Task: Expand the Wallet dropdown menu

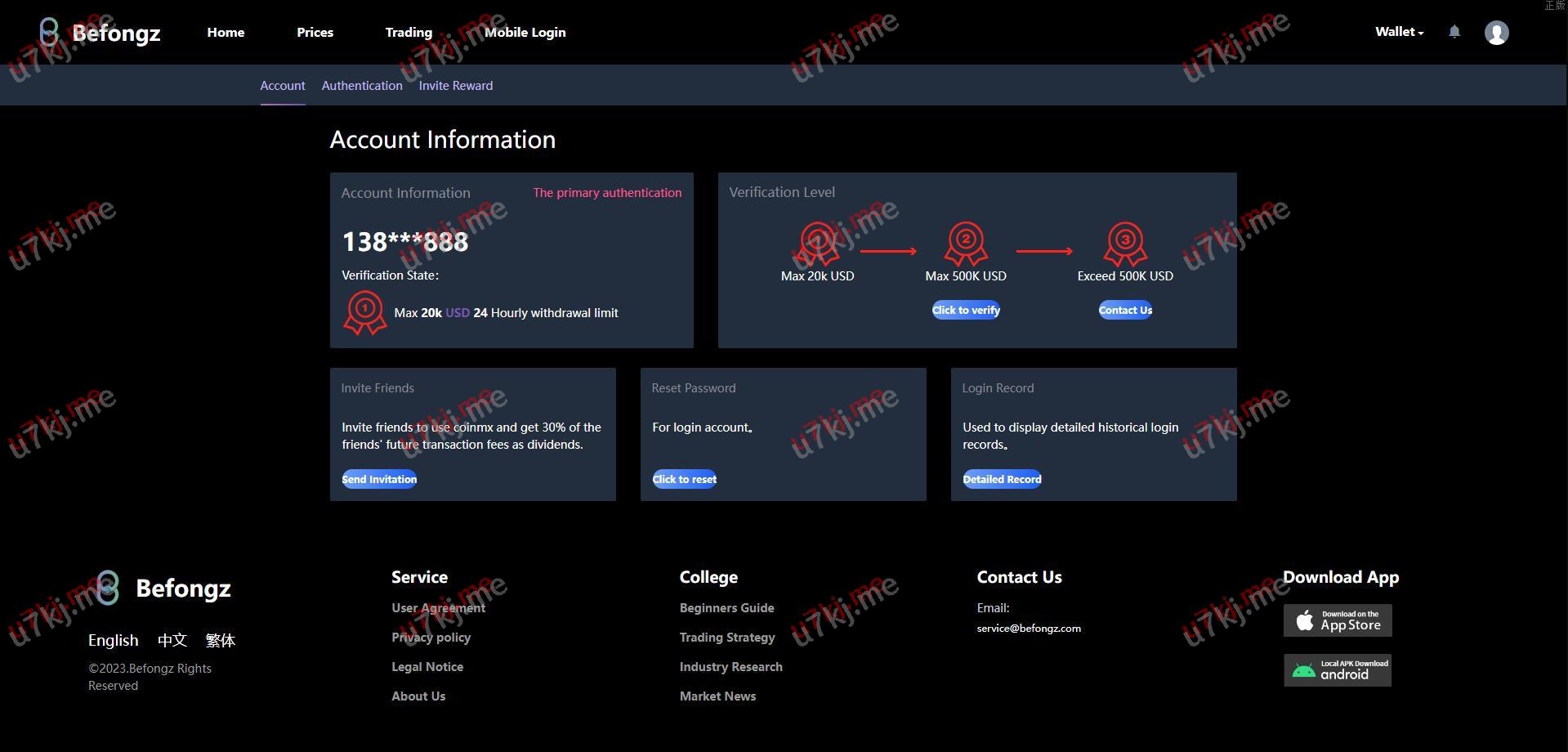Action: pyautogui.click(x=1399, y=32)
